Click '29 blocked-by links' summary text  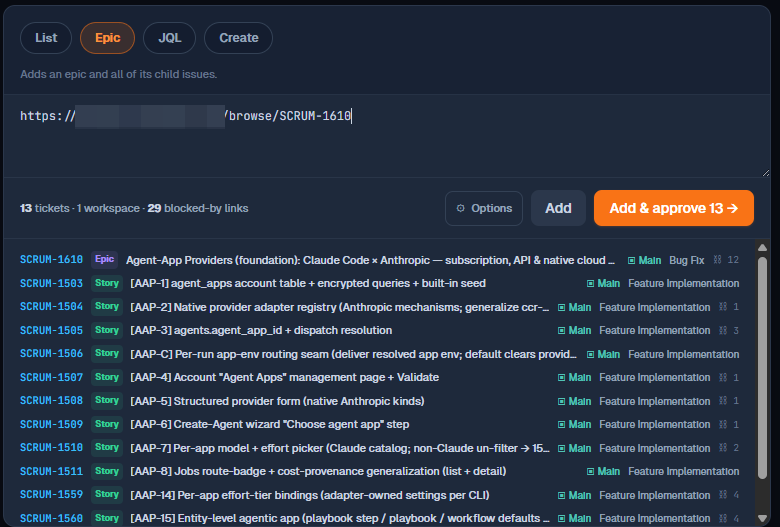[197, 208]
